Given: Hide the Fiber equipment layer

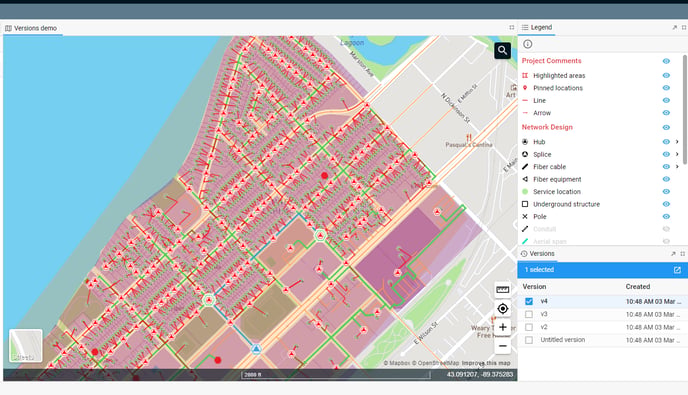Looking at the screenshot, I should click(x=666, y=179).
